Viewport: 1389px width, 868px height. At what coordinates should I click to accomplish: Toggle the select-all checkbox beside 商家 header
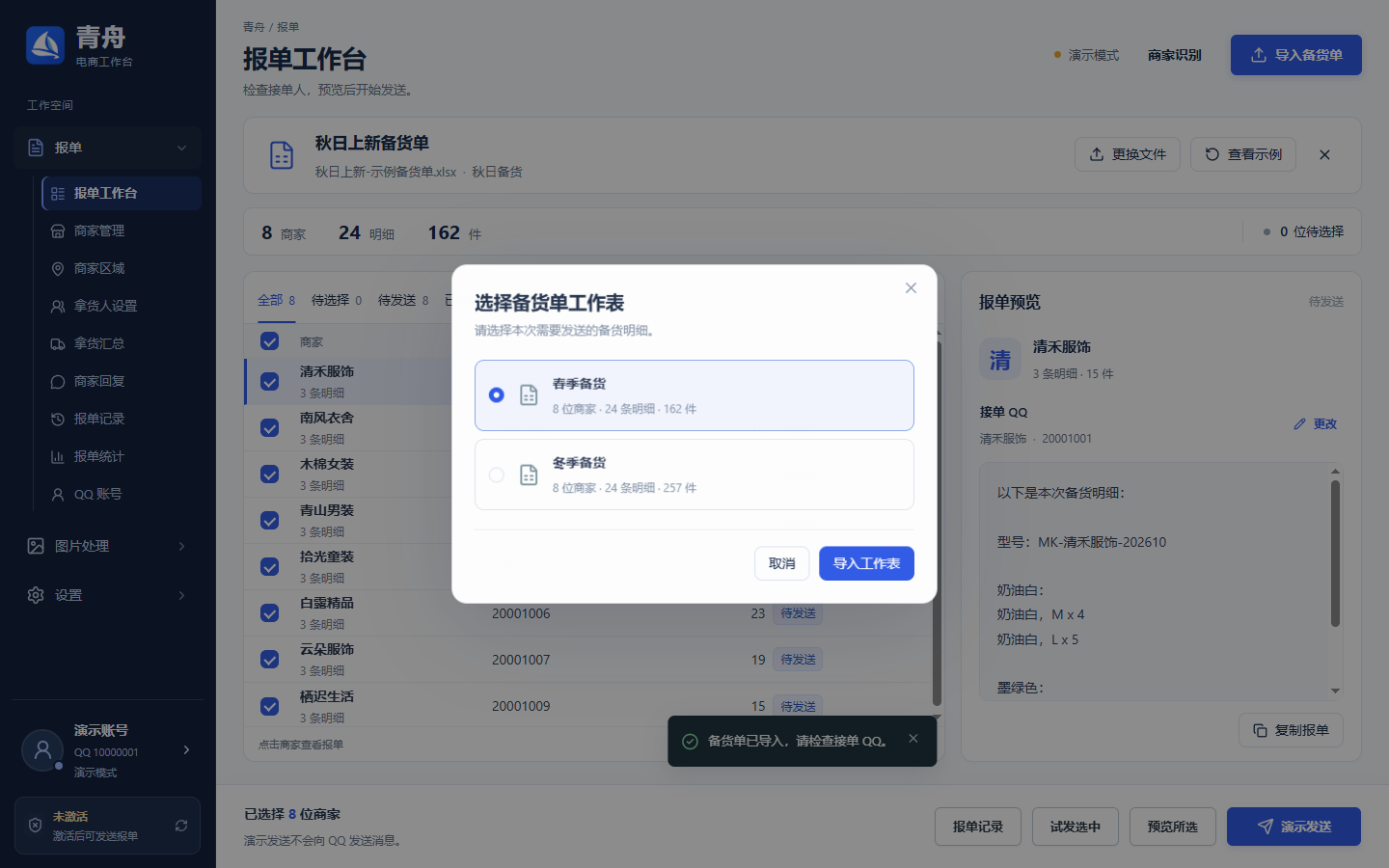(x=270, y=341)
